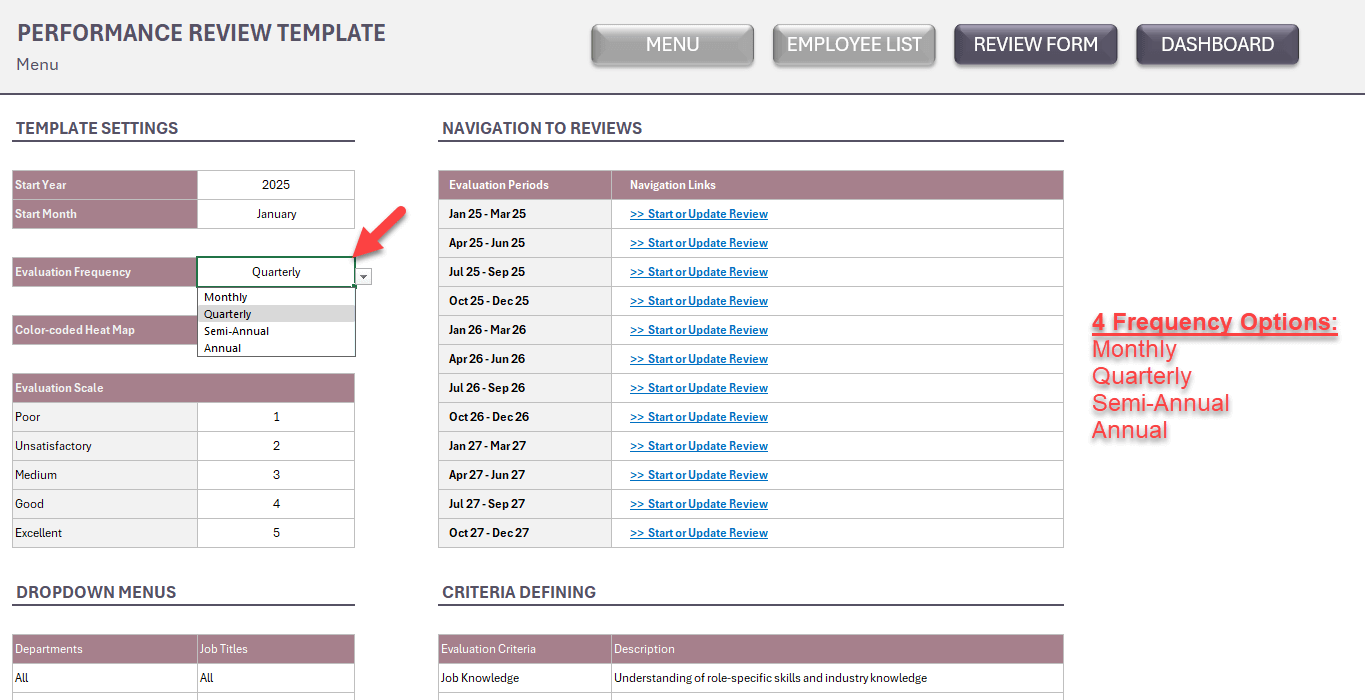Click the Departments column header

coord(105,649)
